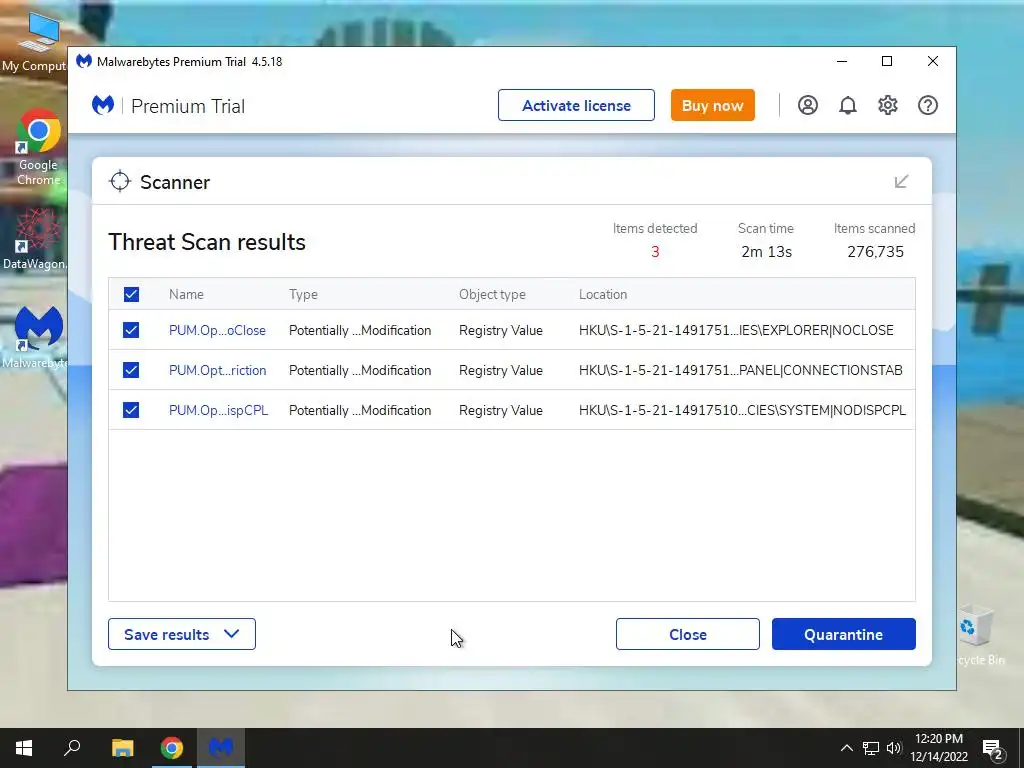The height and width of the screenshot is (768, 1024).
Task: Quarantine the detected items
Action: [844, 634]
